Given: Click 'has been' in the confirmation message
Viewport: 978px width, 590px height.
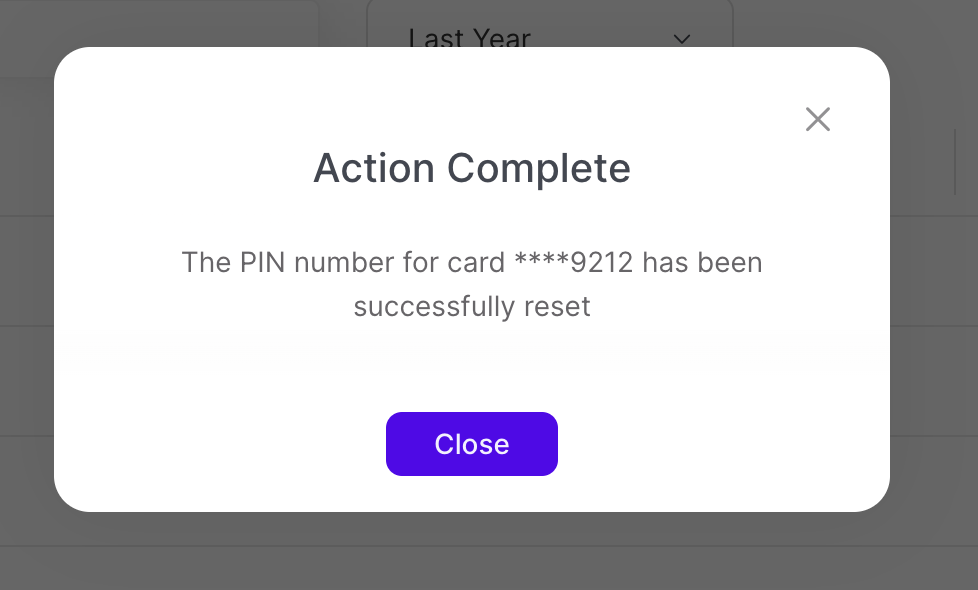Looking at the screenshot, I should point(702,263).
